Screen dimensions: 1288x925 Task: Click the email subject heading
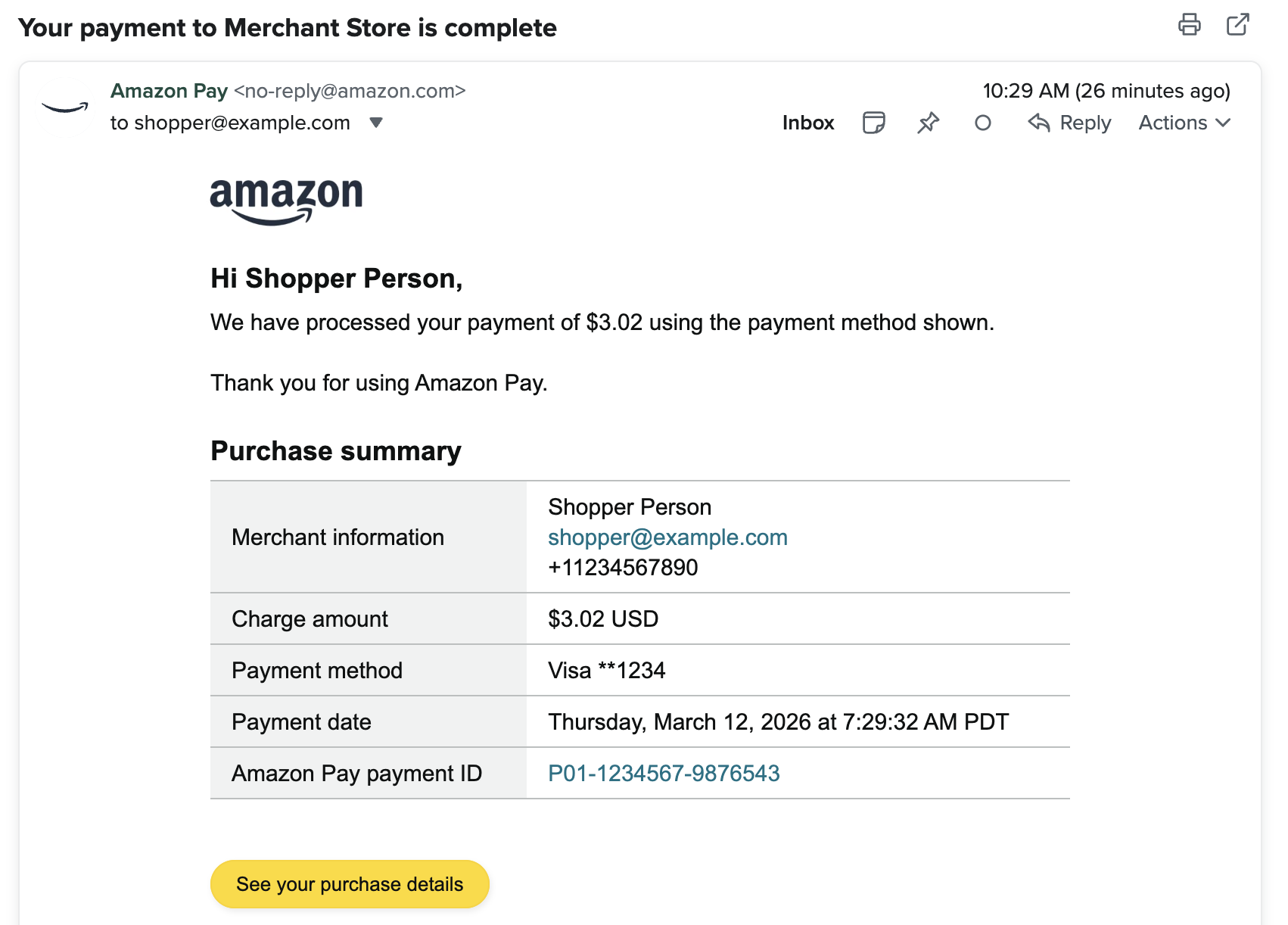pyautogui.click(x=288, y=28)
